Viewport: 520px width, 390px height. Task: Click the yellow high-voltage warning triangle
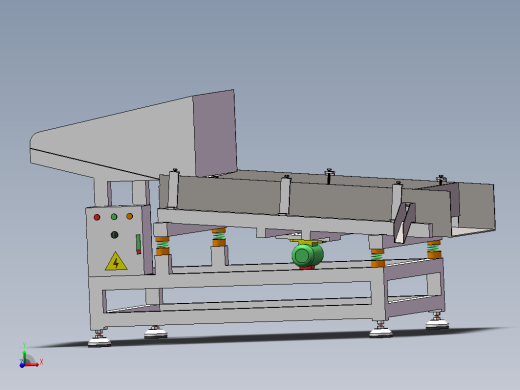116,261
